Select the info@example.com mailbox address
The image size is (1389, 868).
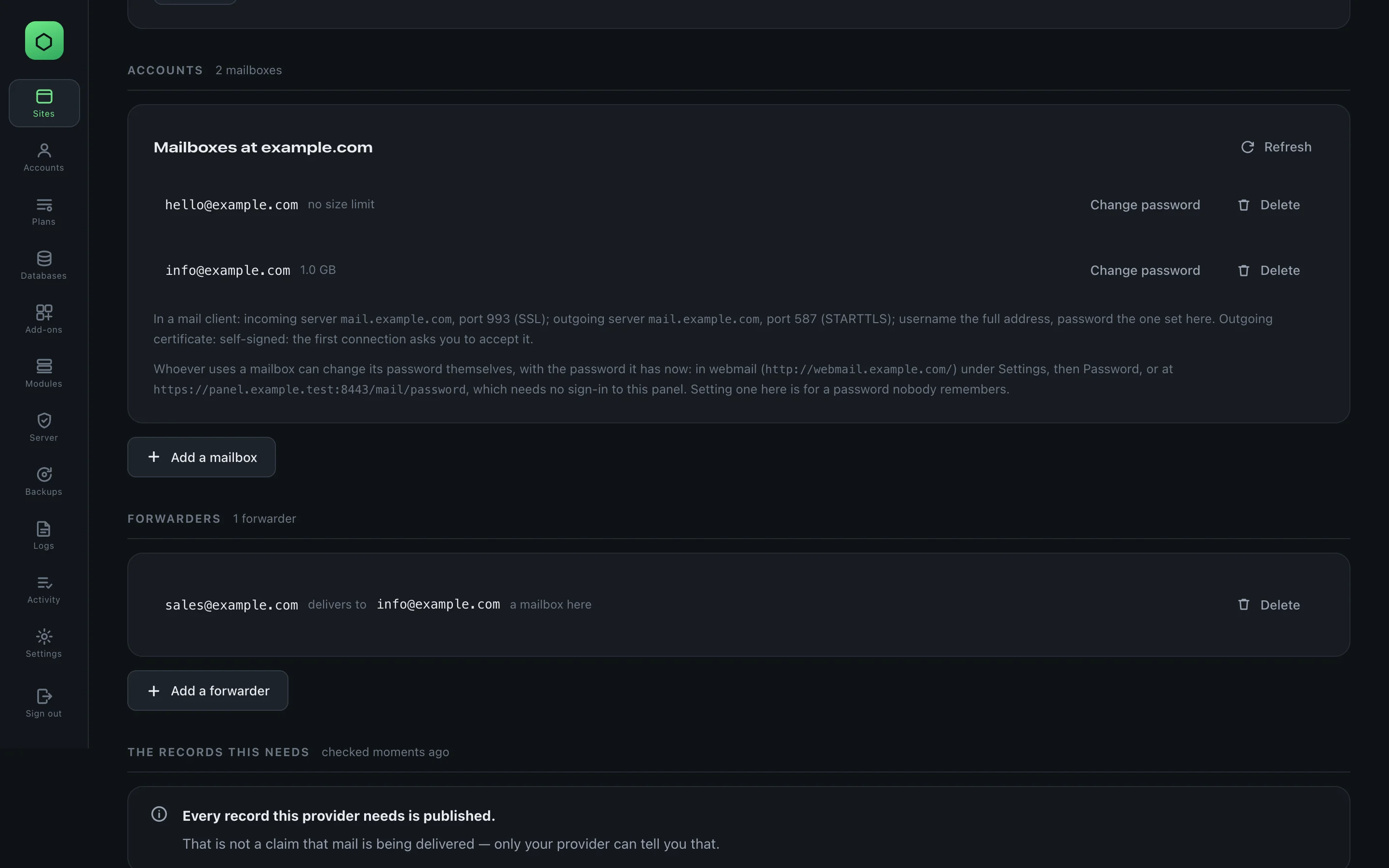click(228, 271)
